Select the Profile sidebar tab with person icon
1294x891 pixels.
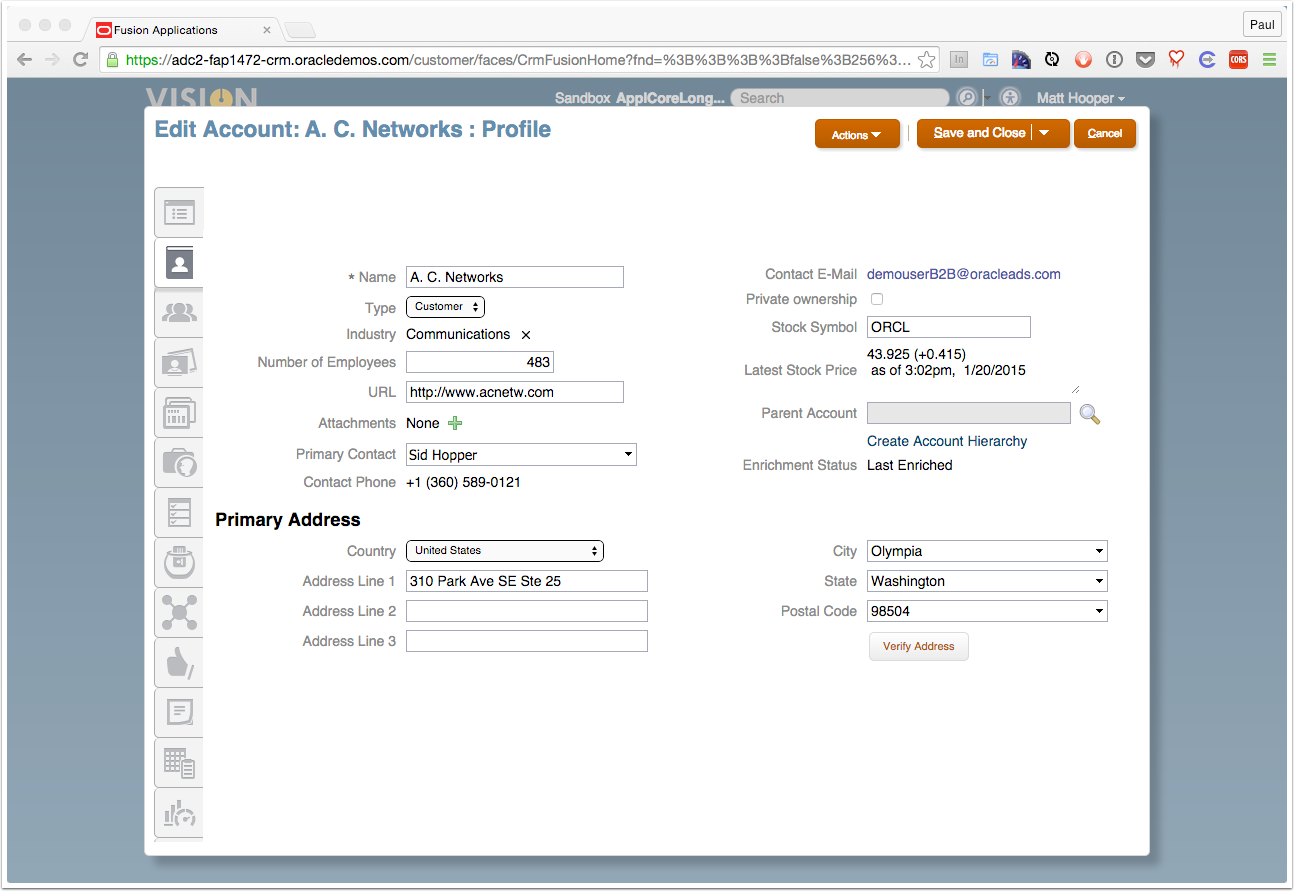[179, 264]
